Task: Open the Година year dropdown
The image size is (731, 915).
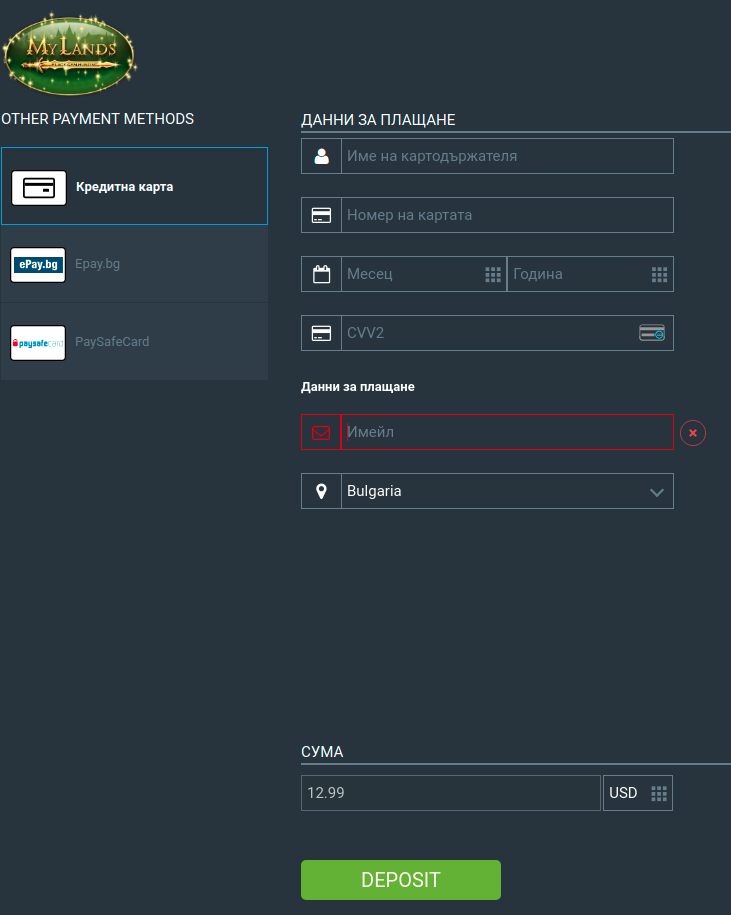Action: 590,274
